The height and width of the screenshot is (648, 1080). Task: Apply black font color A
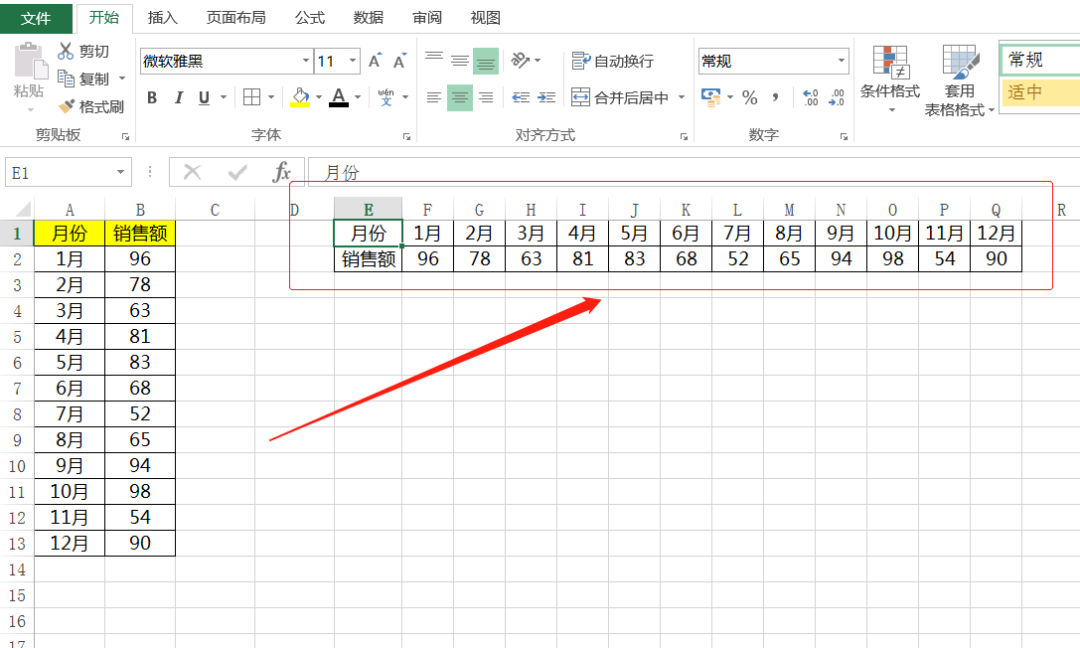tap(338, 97)
